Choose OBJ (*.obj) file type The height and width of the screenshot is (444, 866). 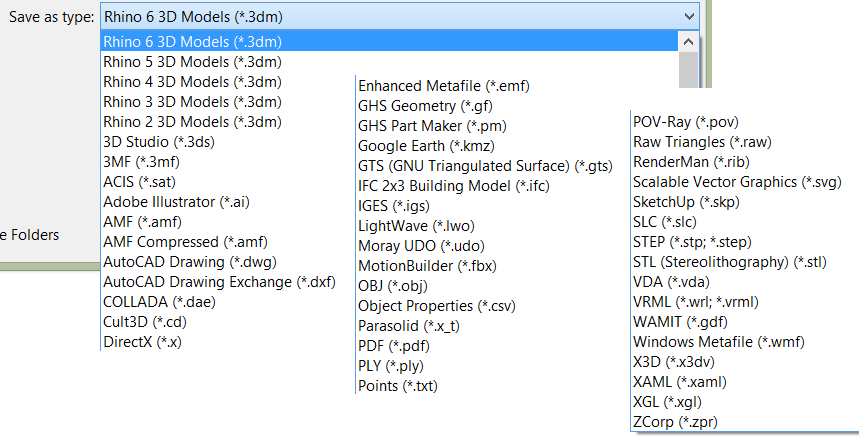tap(392, 286)
